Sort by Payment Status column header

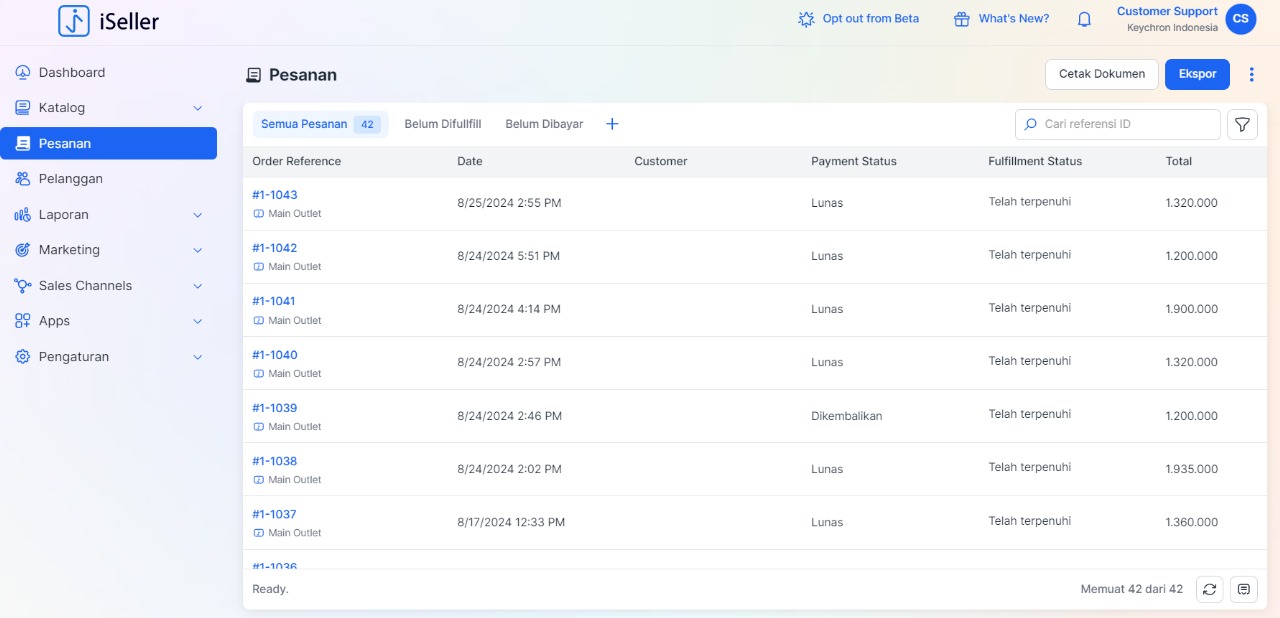(x=854, y=161)
